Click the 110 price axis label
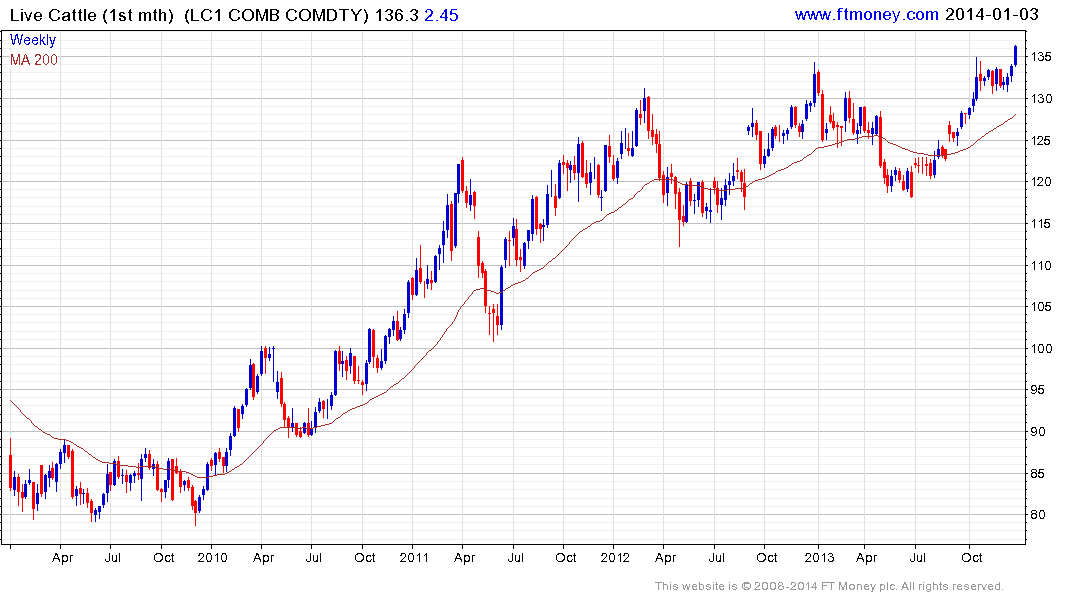 click(1041, 265)
